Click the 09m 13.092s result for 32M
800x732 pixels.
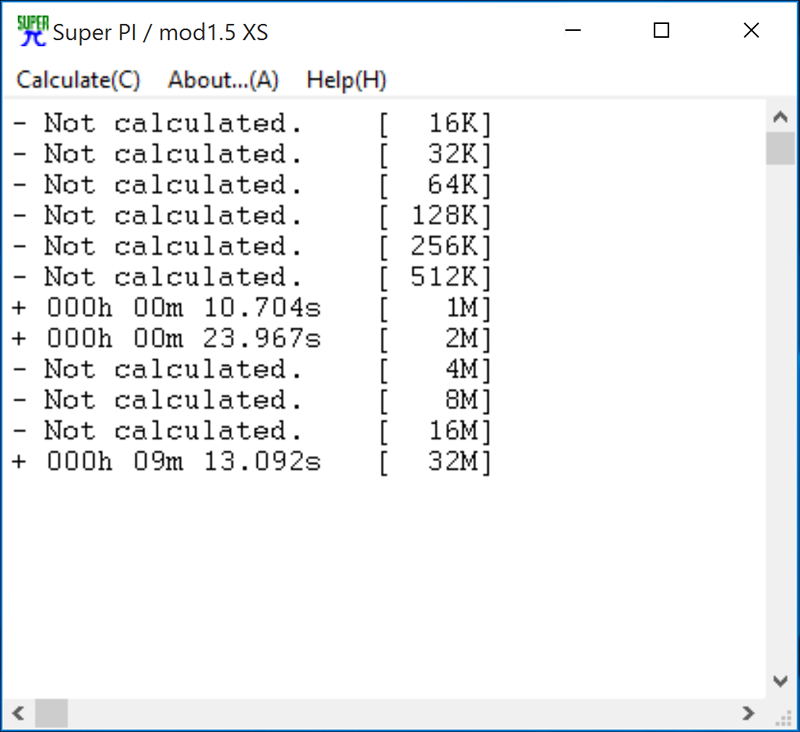(252, 462)
